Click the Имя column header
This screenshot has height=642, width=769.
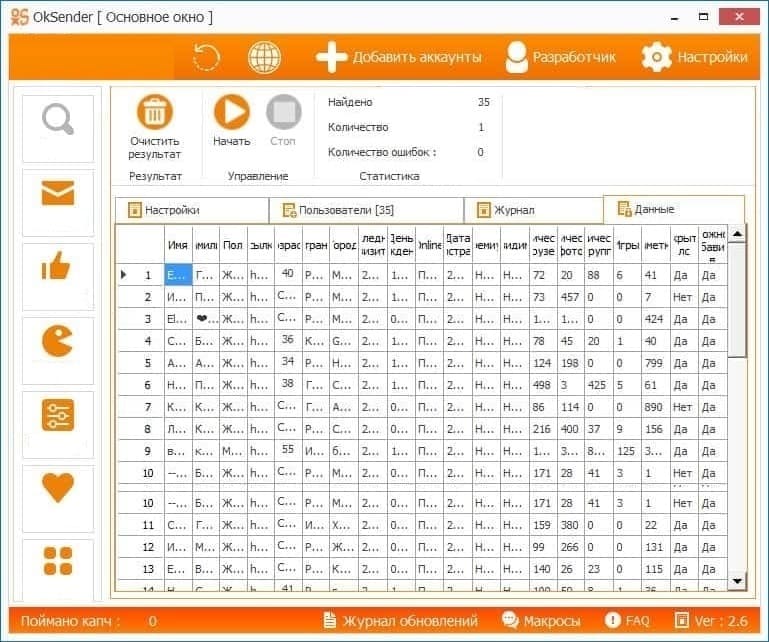[x=178, y=245]
